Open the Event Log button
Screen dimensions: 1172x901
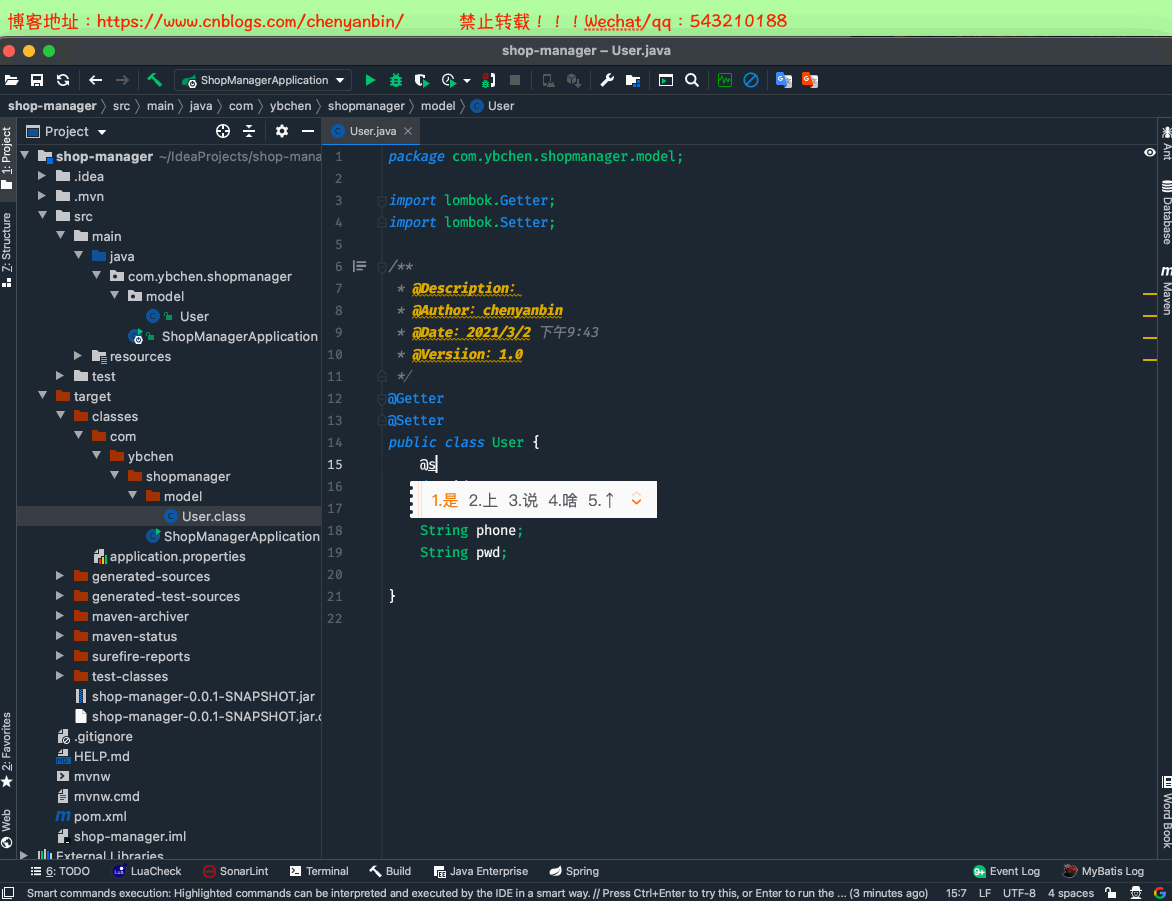[1006, 871]
